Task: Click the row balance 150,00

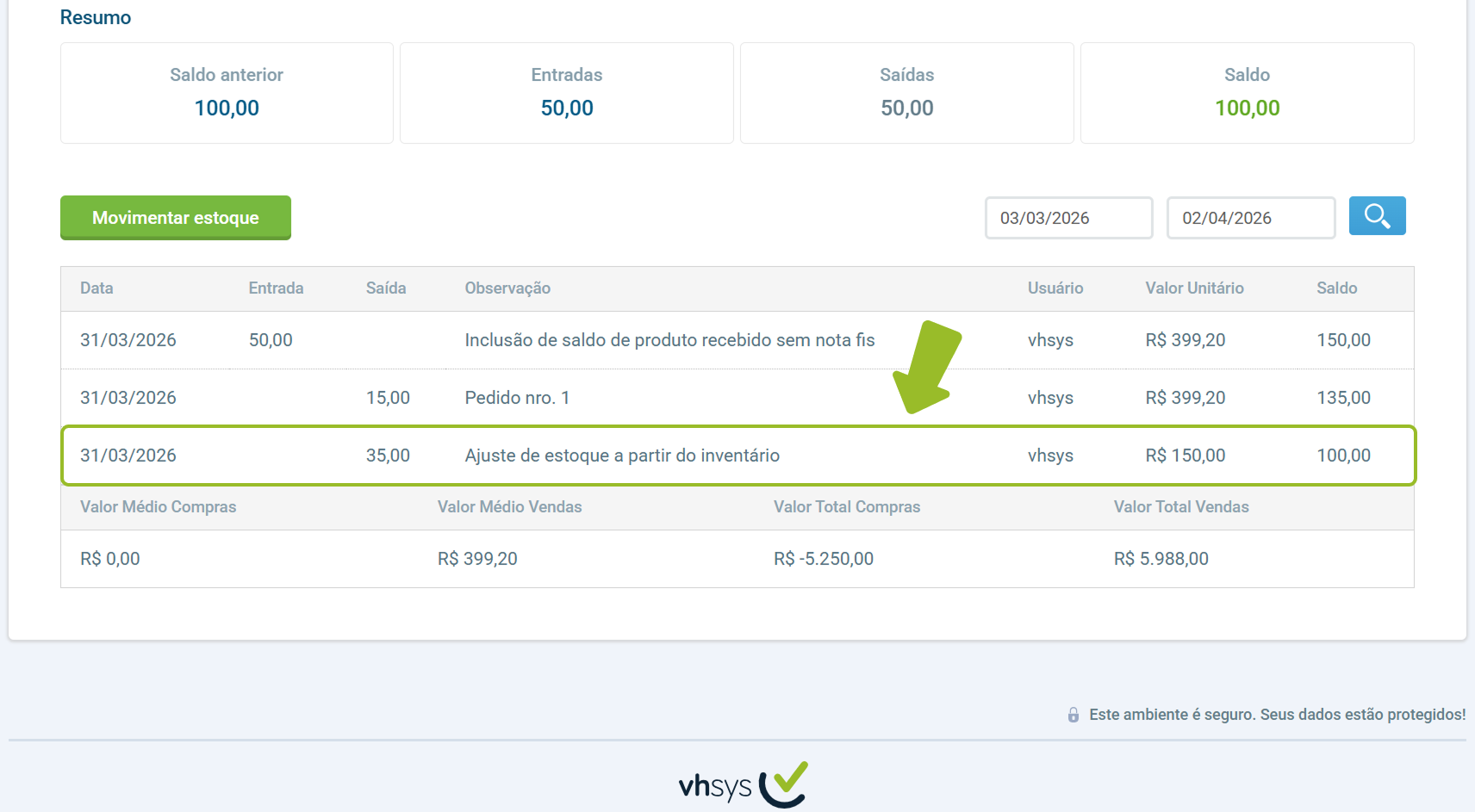Action: click(1343, 340)
